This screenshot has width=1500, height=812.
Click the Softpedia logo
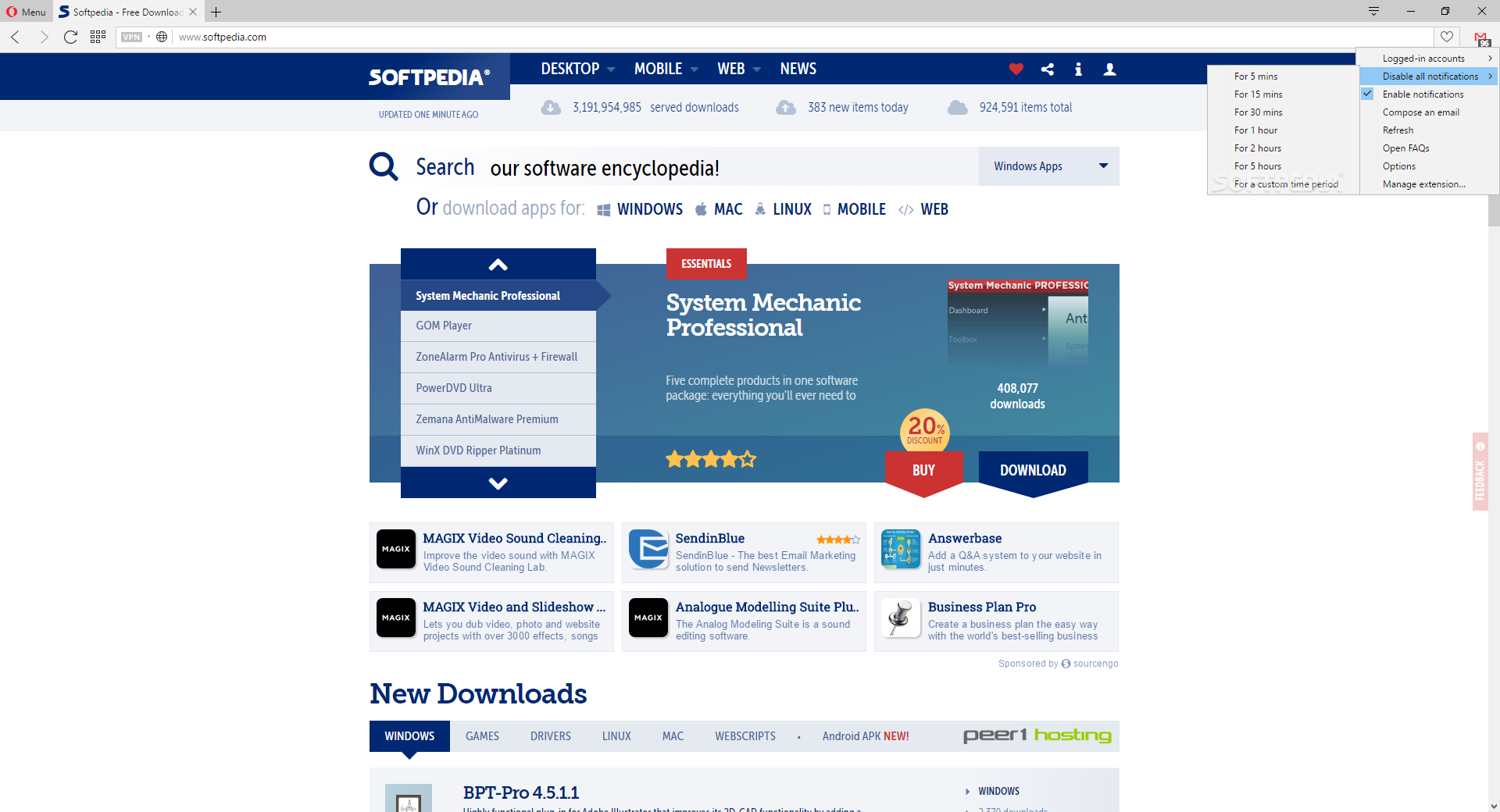[x=430, y=77]
